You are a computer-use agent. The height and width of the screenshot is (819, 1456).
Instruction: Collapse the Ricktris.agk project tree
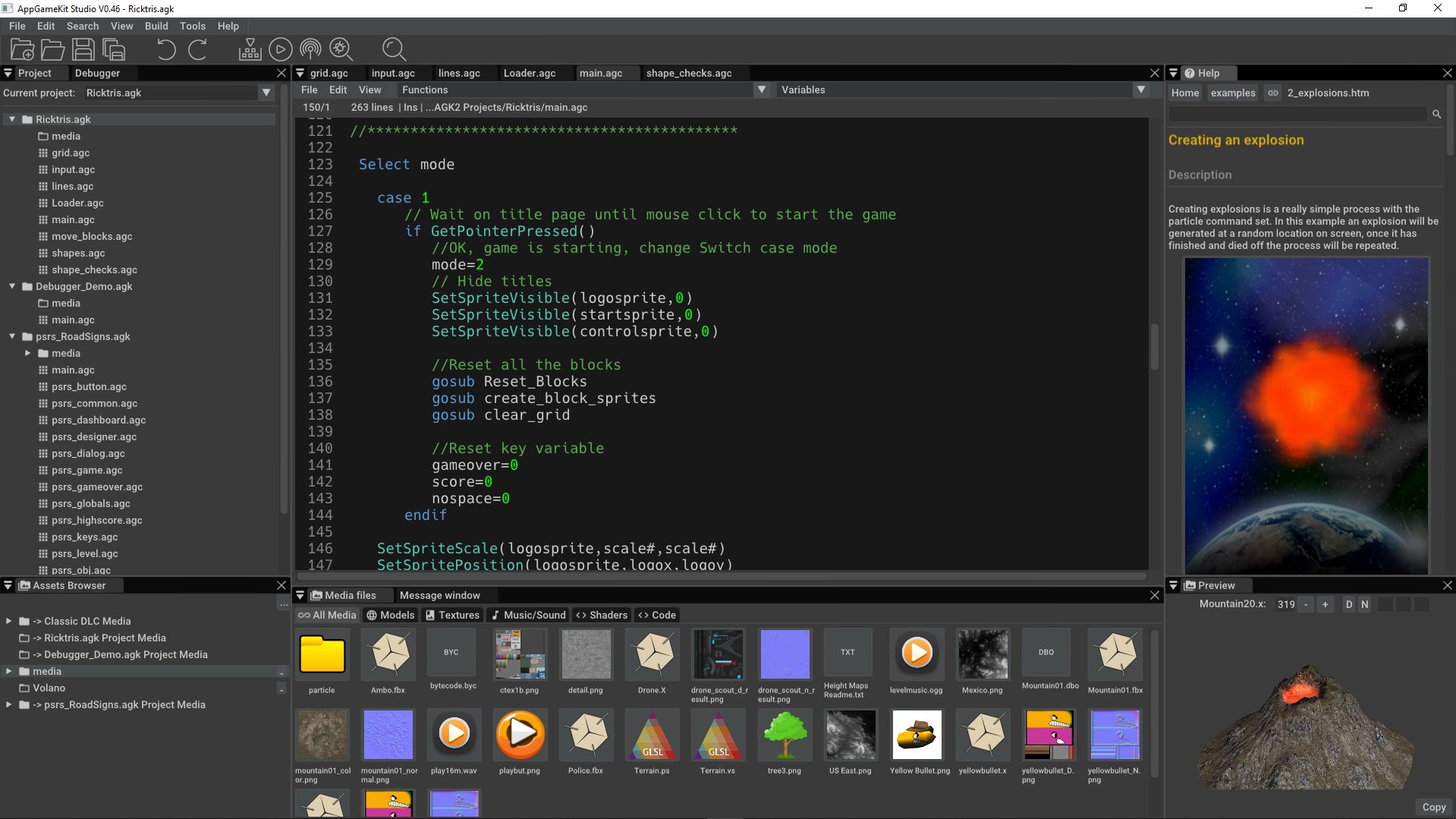point(11,119)
